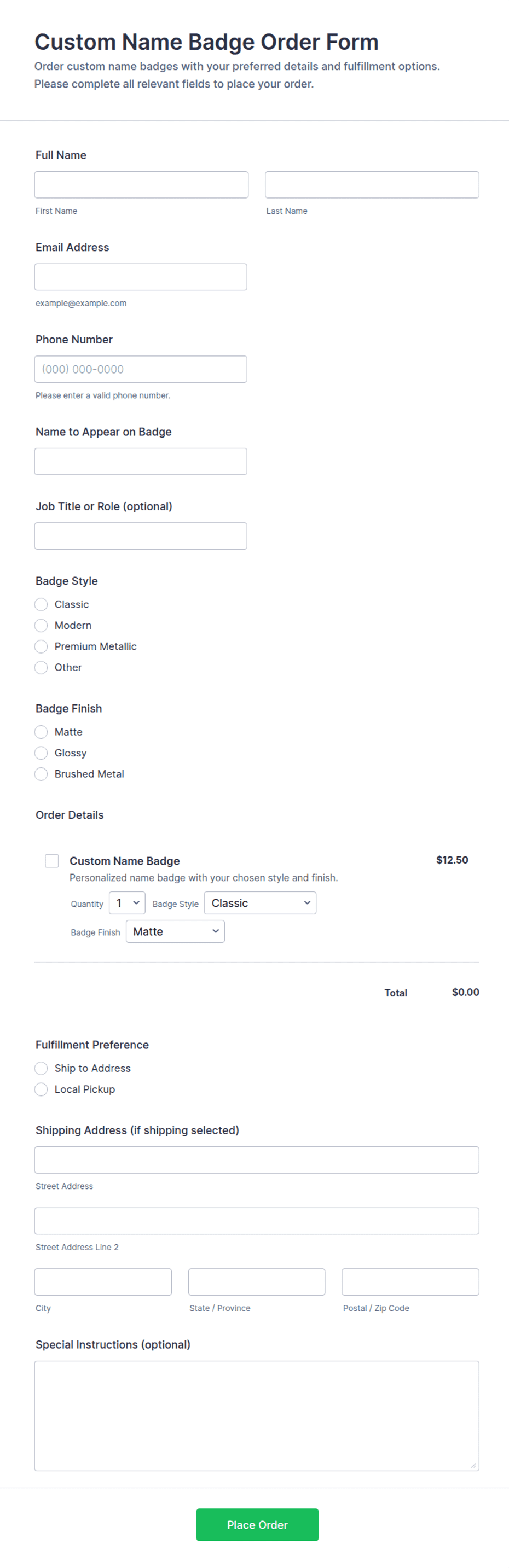Choose Local Pickup fulfillment option
This screenshot has height=1568, width=509.
pos(41,1089)
